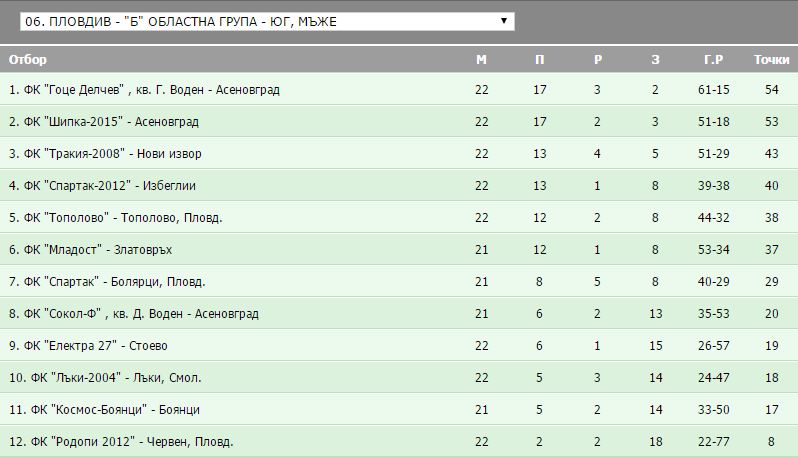798x458 pixels.
Task: Select ФК "Сокол-Ф" team row
Action: (x=134, y=314)
